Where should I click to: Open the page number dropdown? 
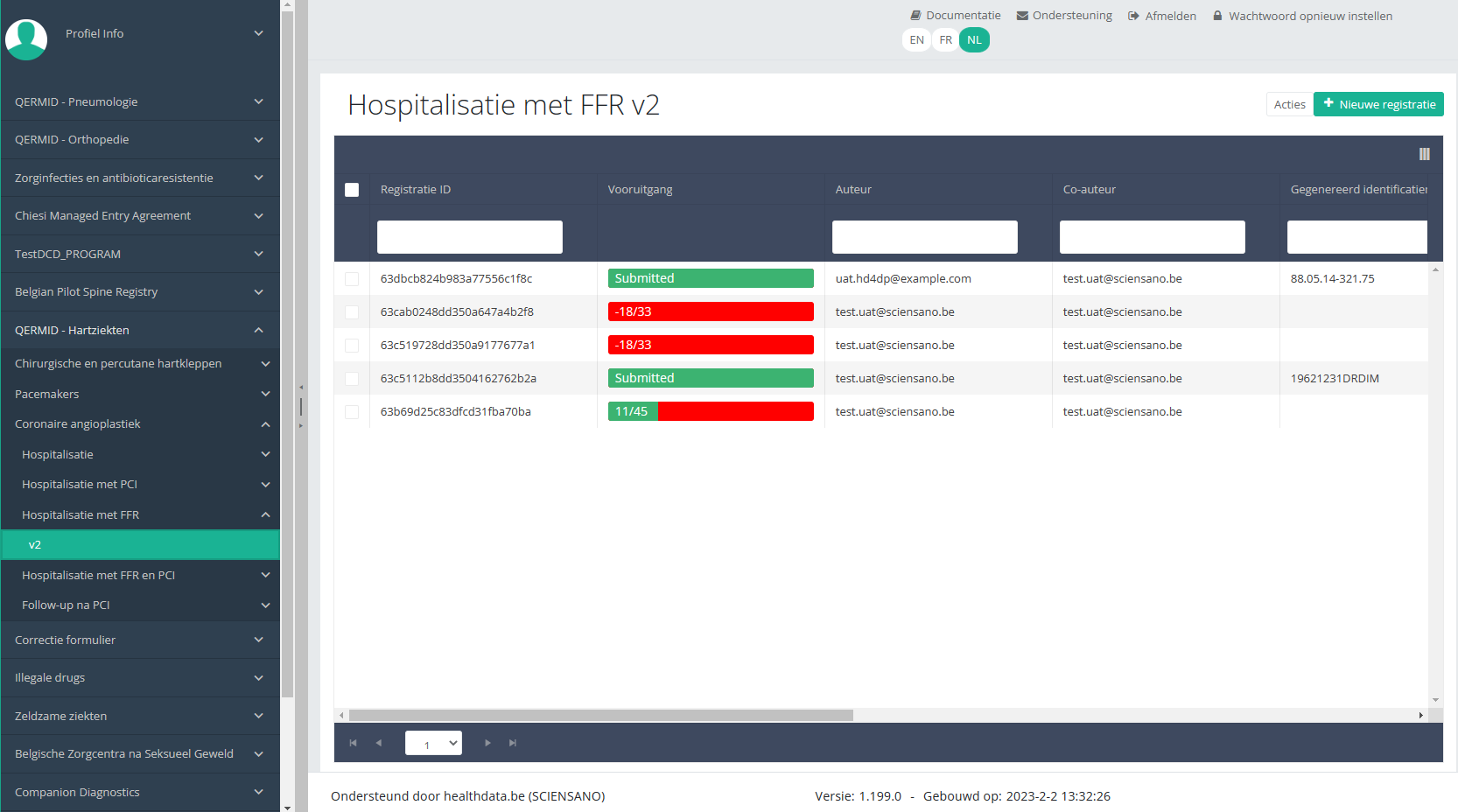pos(433,743)
